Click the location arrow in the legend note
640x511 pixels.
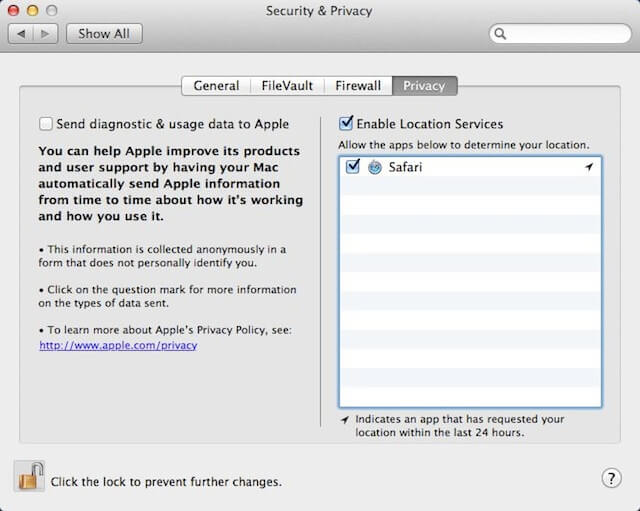345,419
